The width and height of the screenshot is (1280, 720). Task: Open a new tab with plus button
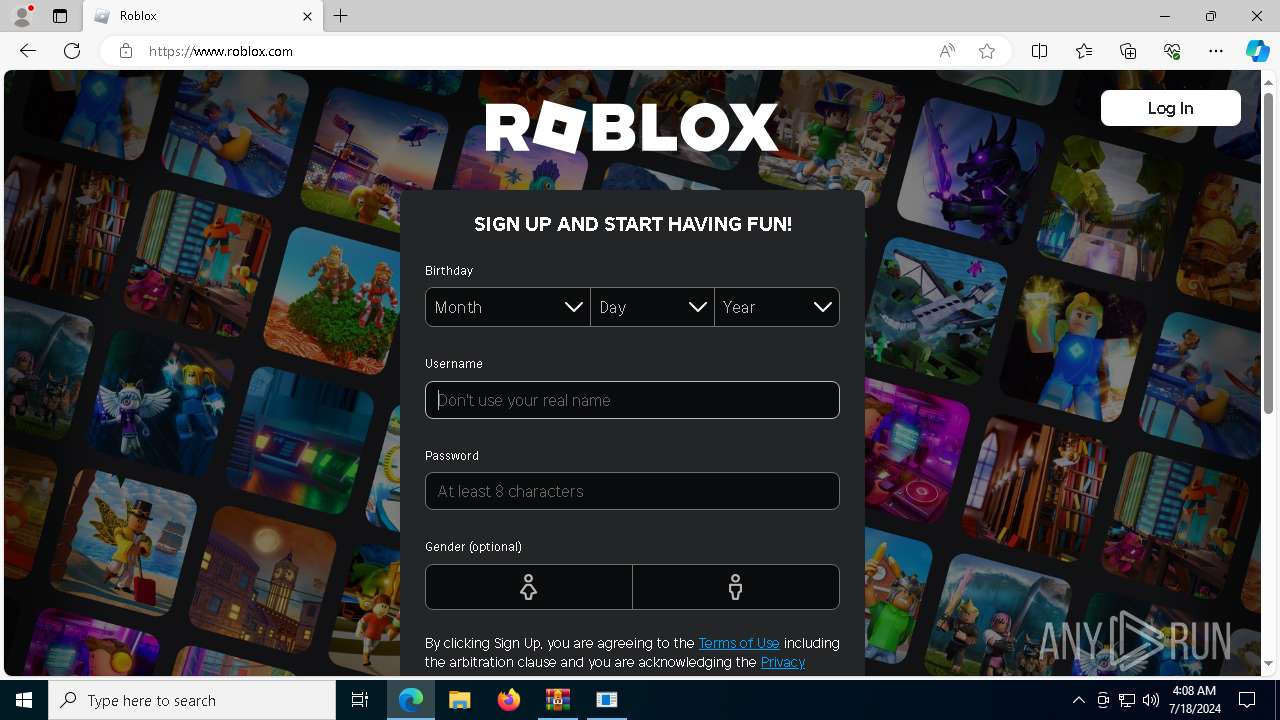point(341,16)
